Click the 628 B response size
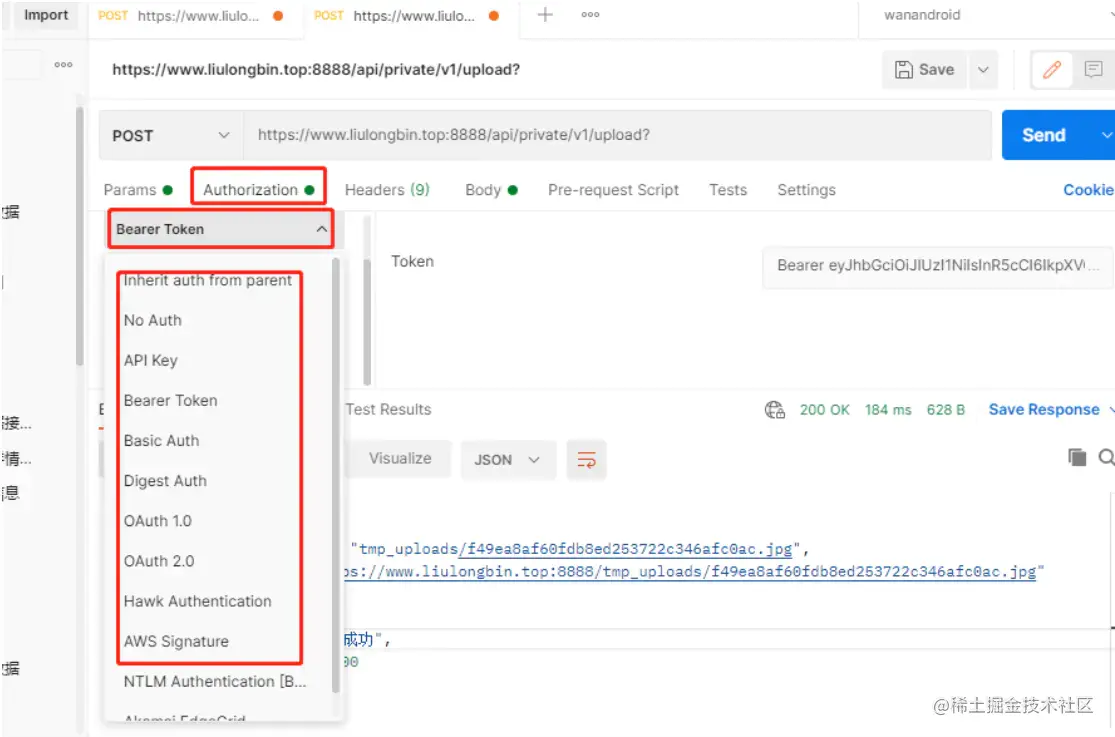This screenshot has width=1115, height=737. pos(945,410)
